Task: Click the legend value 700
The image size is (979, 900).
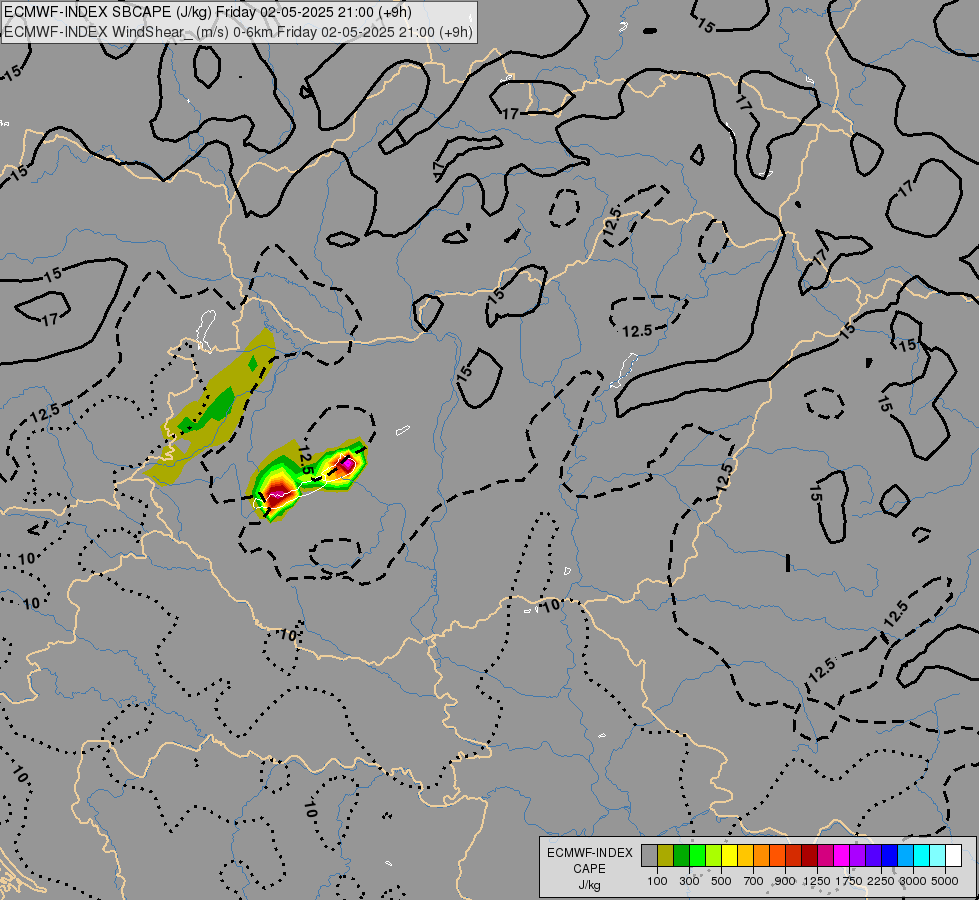Action: [x=754, y=881]
